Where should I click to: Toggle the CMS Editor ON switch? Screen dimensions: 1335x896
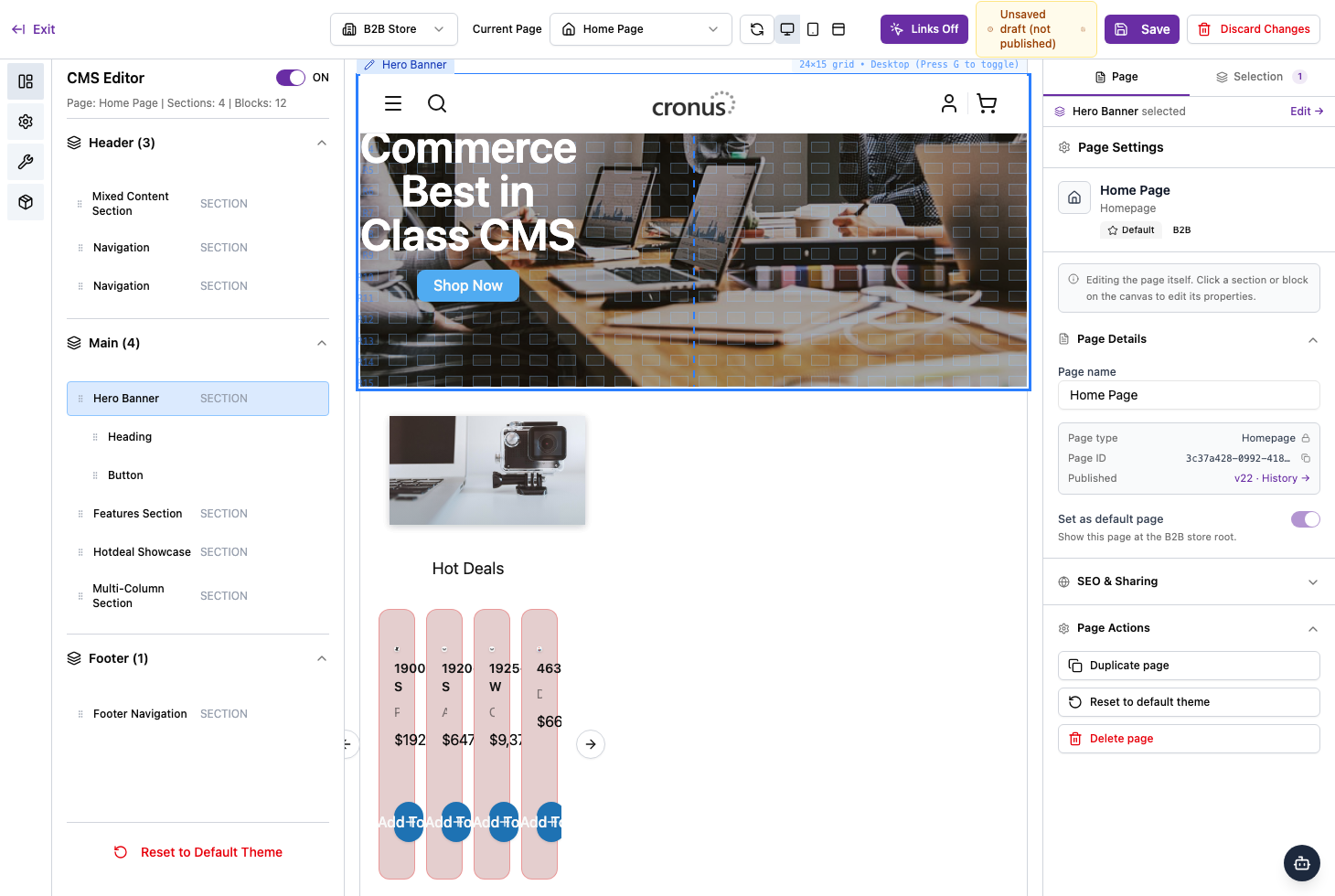tap(291, 78)
